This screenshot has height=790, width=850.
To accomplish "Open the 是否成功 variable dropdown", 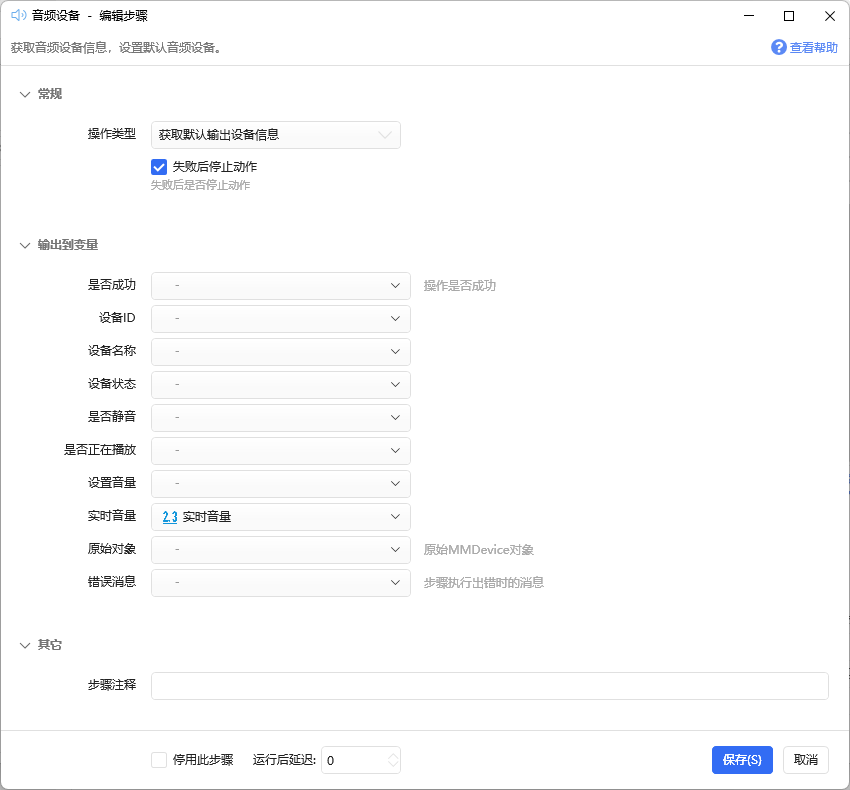I will pyautogui.click(x=281, y=286).
